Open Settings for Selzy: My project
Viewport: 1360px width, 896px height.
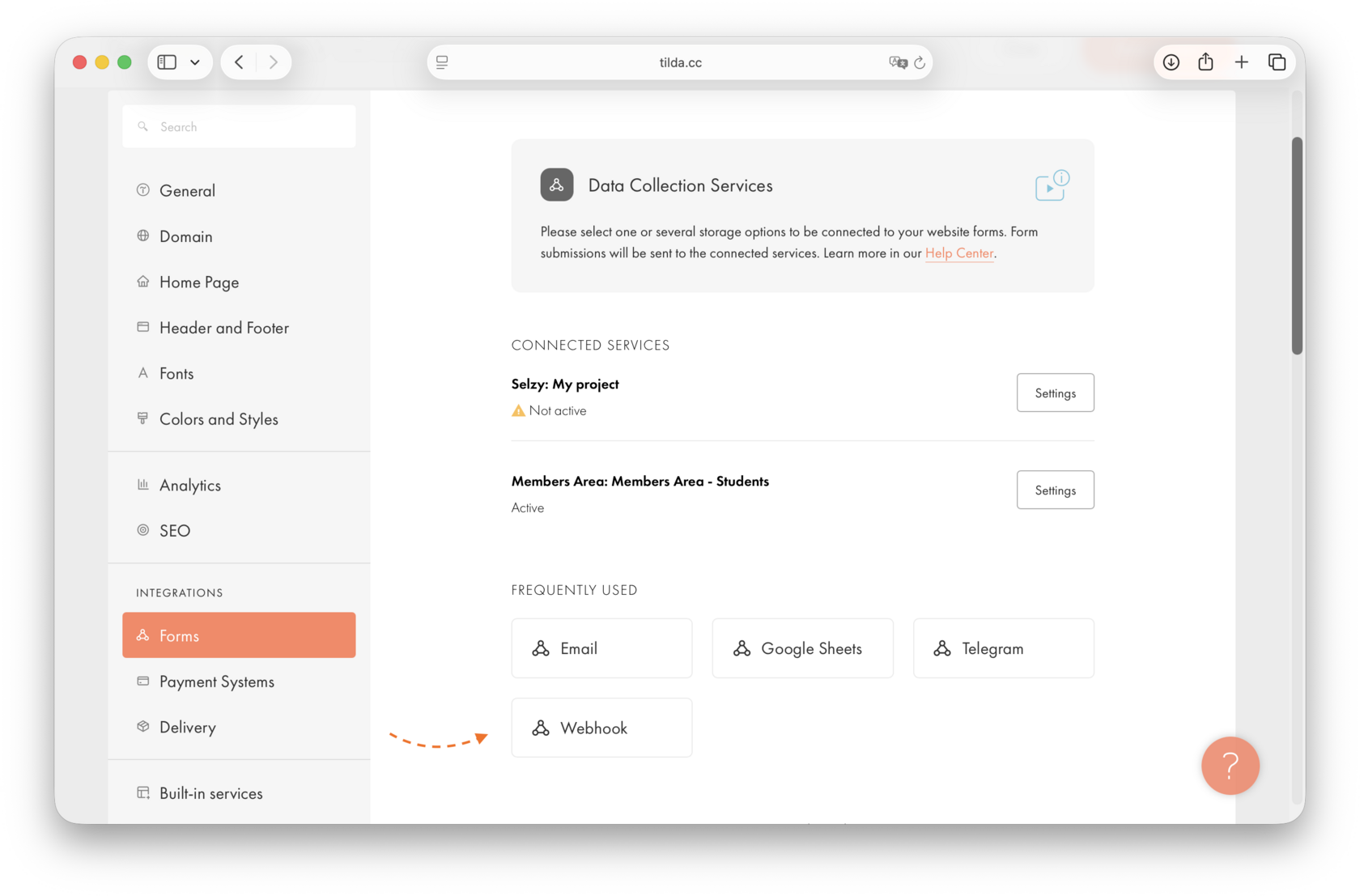(x=1055, y=393)
